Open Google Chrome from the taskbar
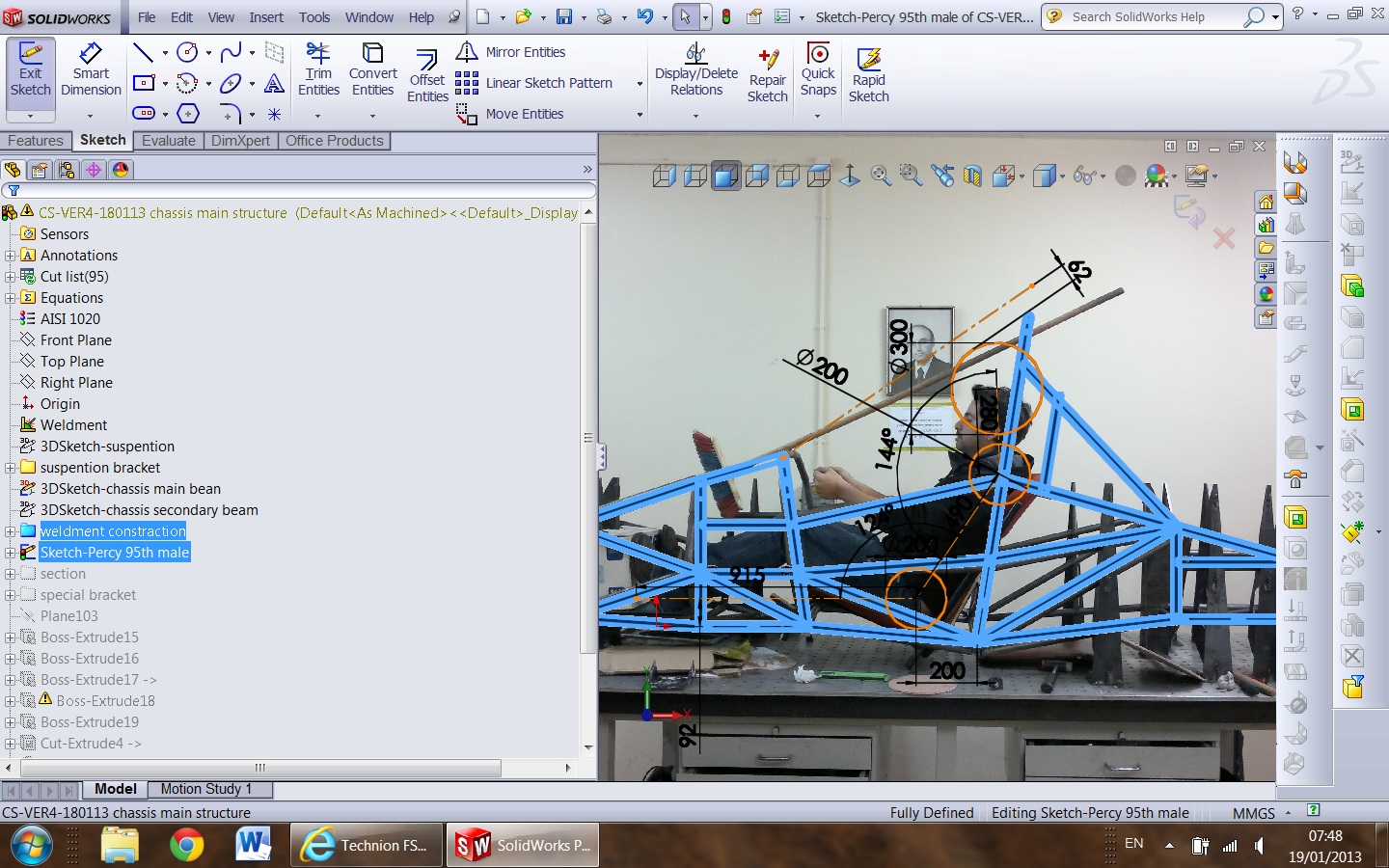This screenshot has width=1389, height=868. click(186, 845)
